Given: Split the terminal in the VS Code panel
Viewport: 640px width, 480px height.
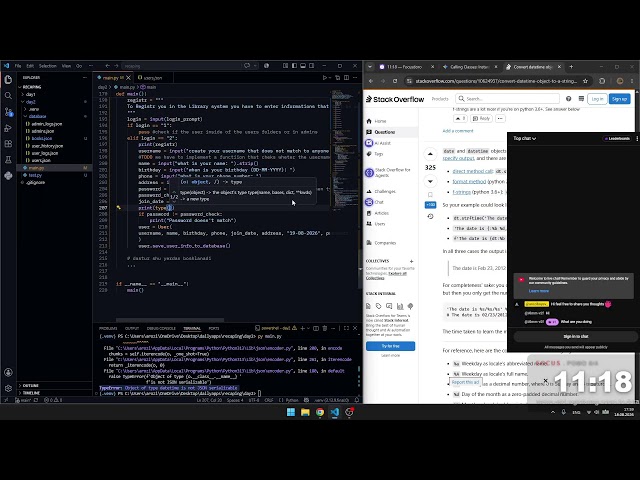Looking at the screenshot, I should tap(316, 328).
